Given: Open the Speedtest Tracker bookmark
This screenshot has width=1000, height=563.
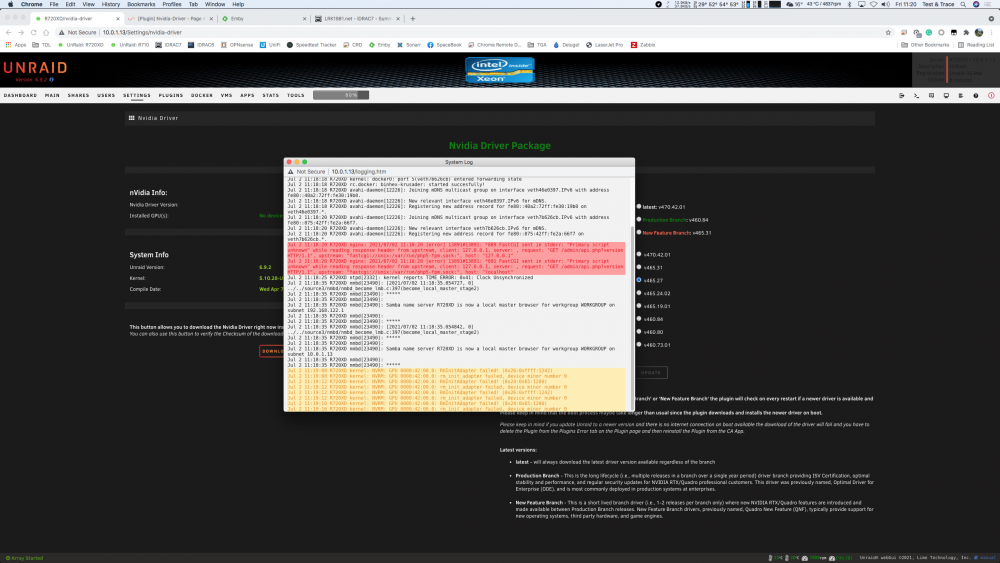Looking at the screenshot, I should coord(312,45).
